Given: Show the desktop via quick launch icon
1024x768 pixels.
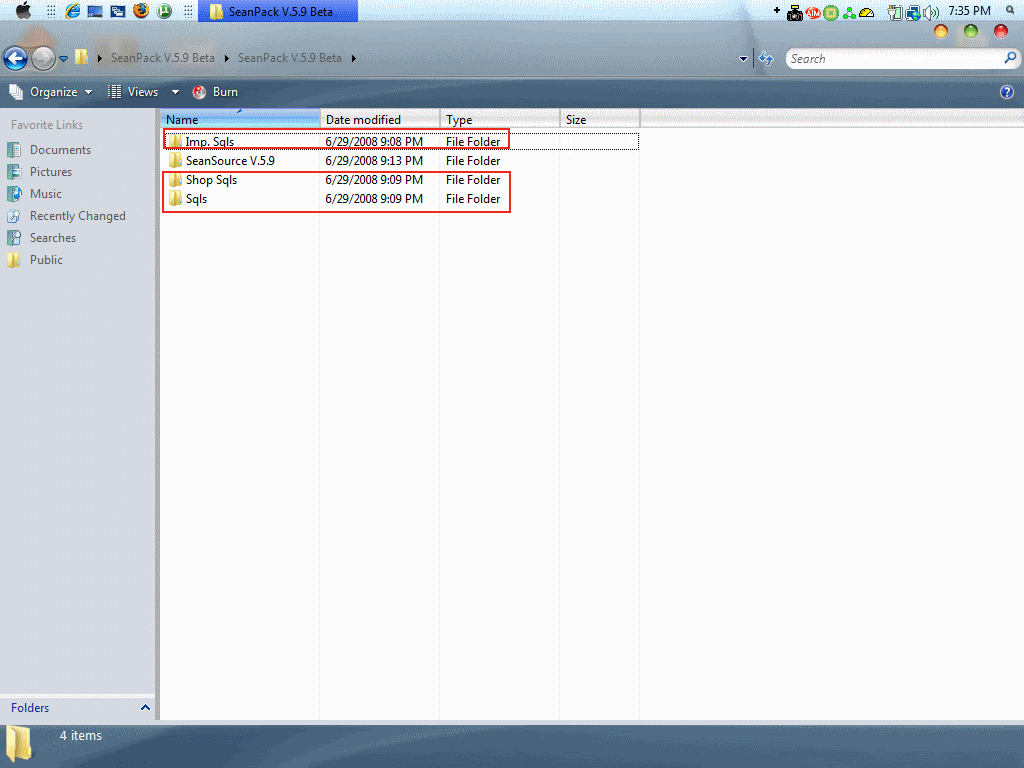Looking at the screenshot, I should point(95,11).
